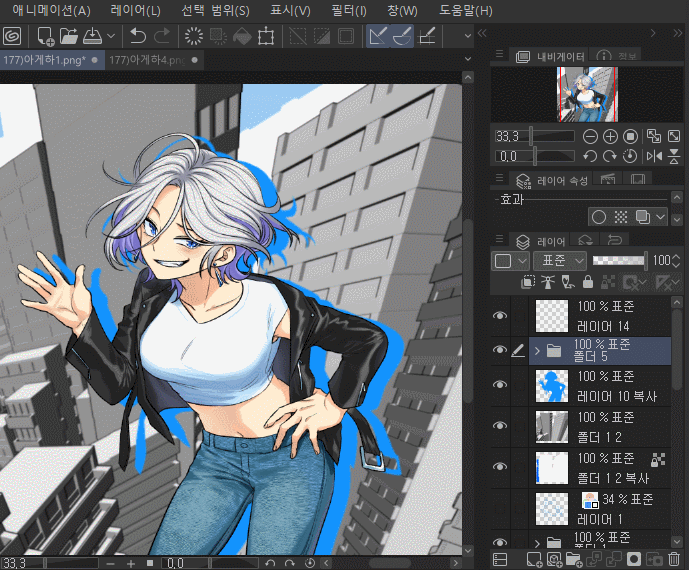Undo the last action in toolbar

138,36
